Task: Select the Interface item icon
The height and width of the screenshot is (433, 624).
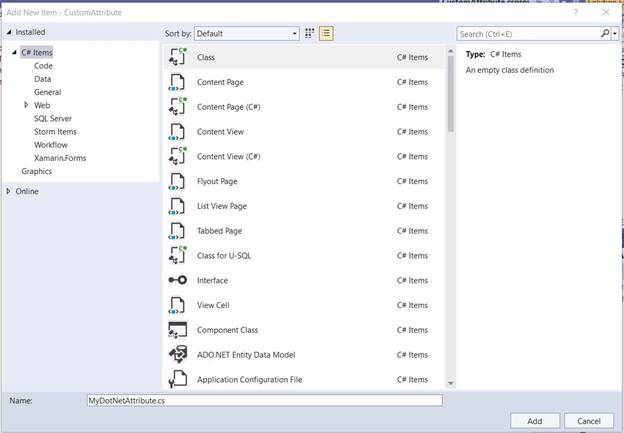Action: [x=177, y=280]
